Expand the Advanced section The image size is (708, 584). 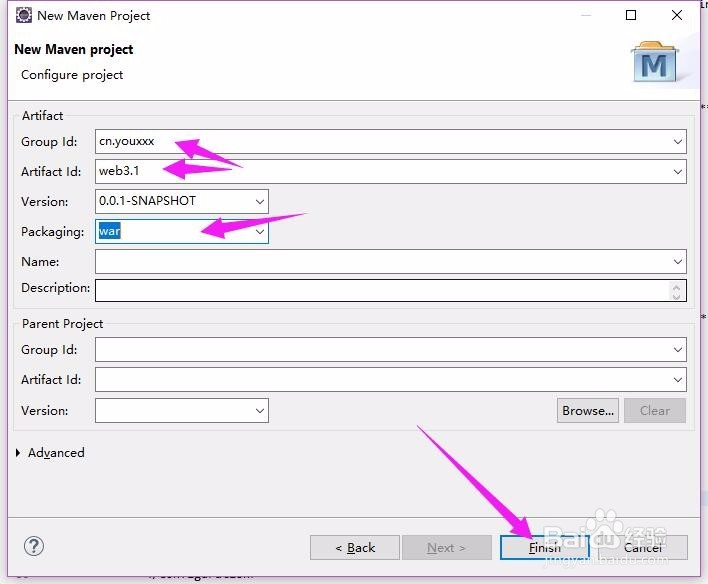(18, 453)
